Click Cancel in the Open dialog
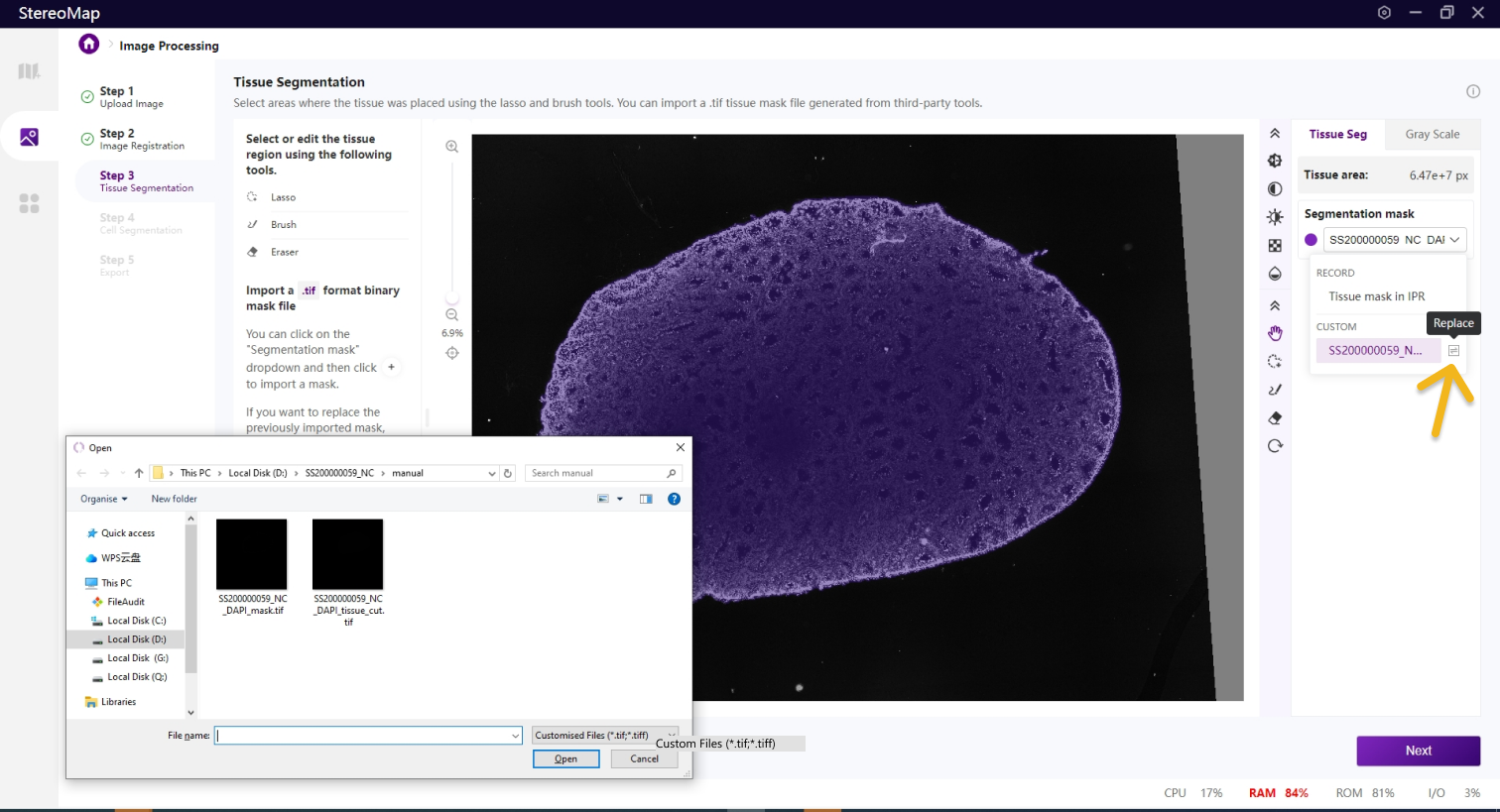 click(644, 758)
